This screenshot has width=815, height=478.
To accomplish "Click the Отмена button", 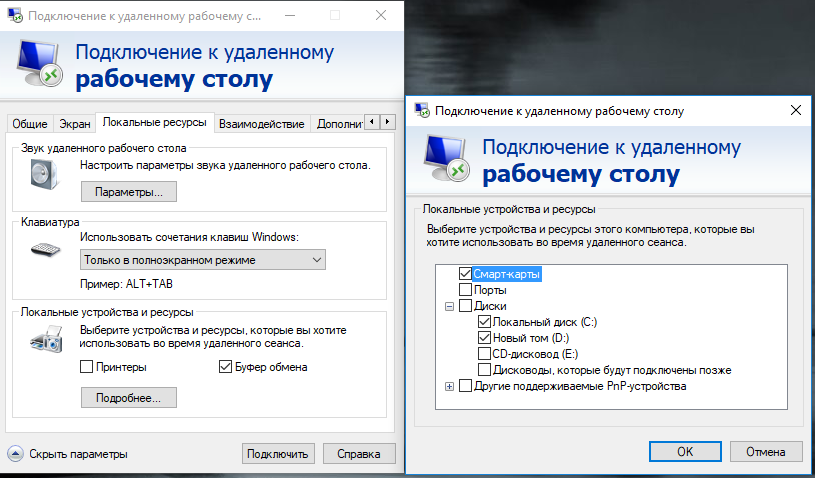I will pyautogui.click(x=766, y=452).
